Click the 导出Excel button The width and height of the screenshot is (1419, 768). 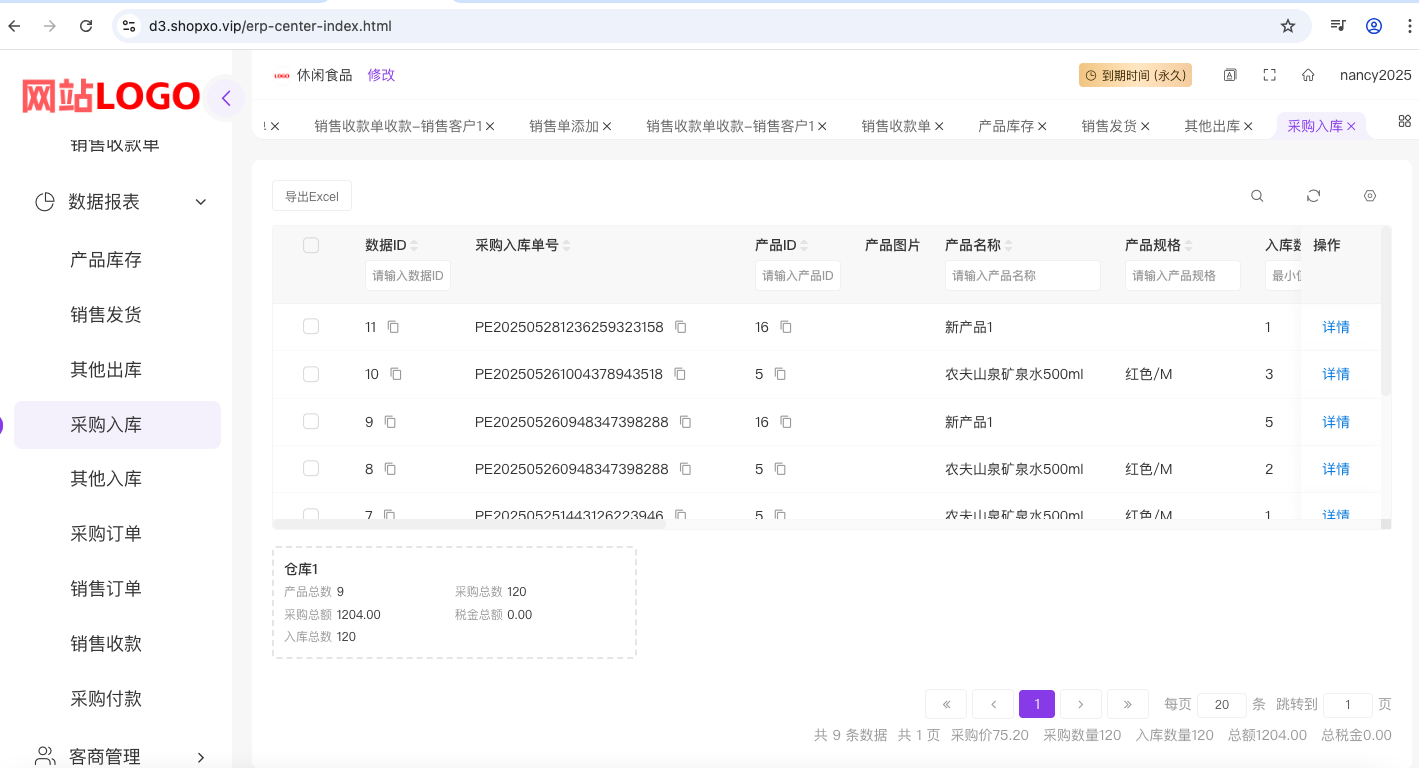click(312, 196)
